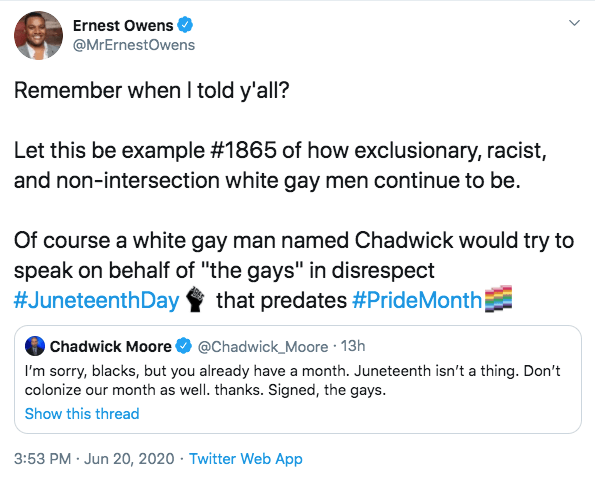Open Ernest Owens profile picture

[38, 35]
